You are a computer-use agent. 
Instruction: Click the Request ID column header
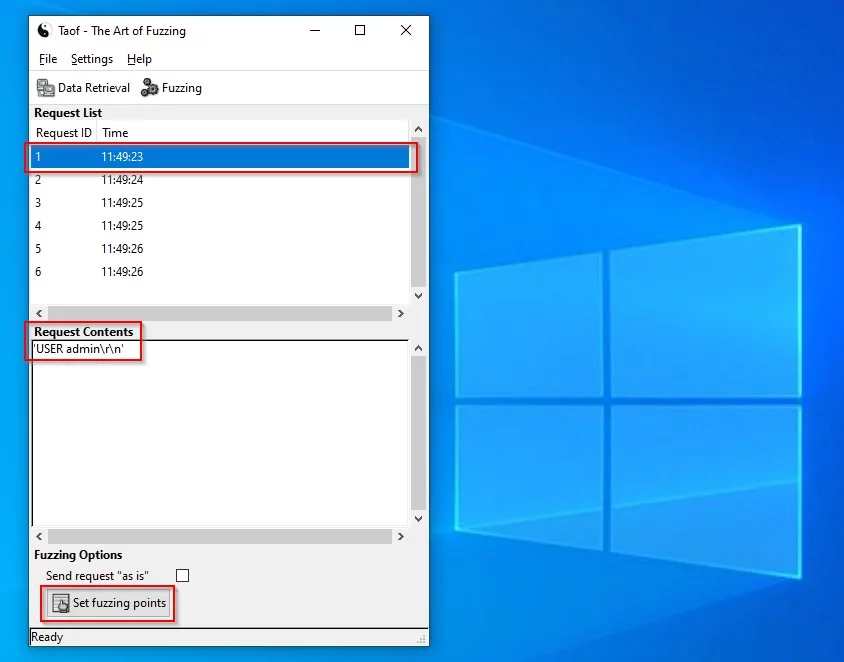coord(63,133)
